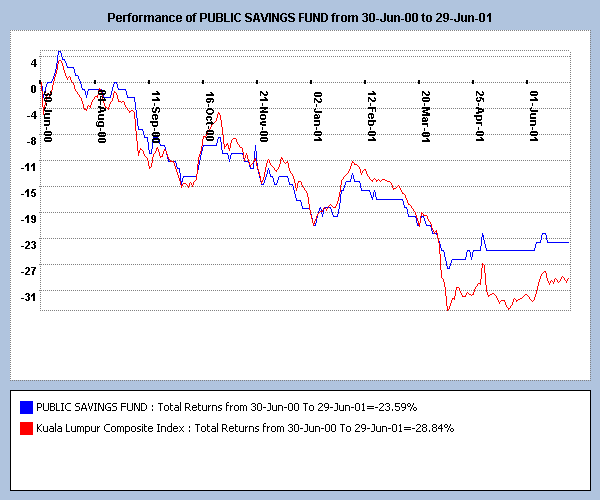
Task: Click the 16-Oct-00 date axis label
Action: click(x=210, y=116)
